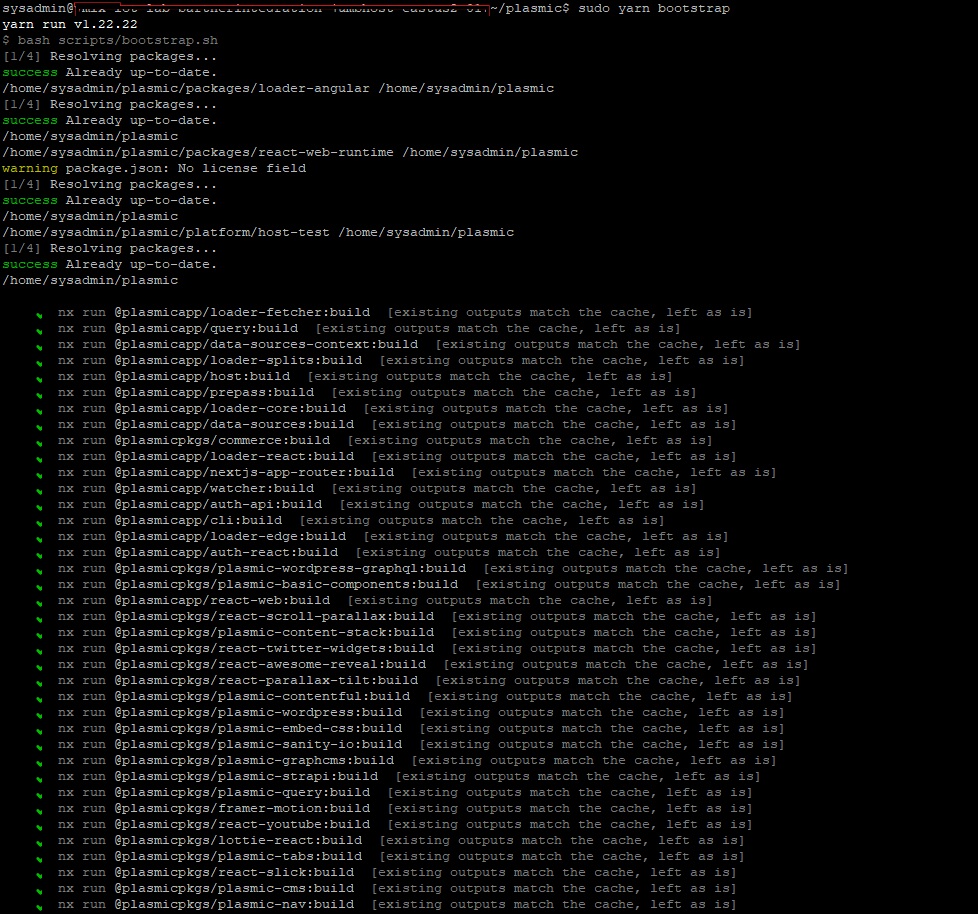Viewport: 978px width, 914px height.
Task: Click the 'bash scripts/bootstrap.sh' line
Action: (x=117, y=40)
